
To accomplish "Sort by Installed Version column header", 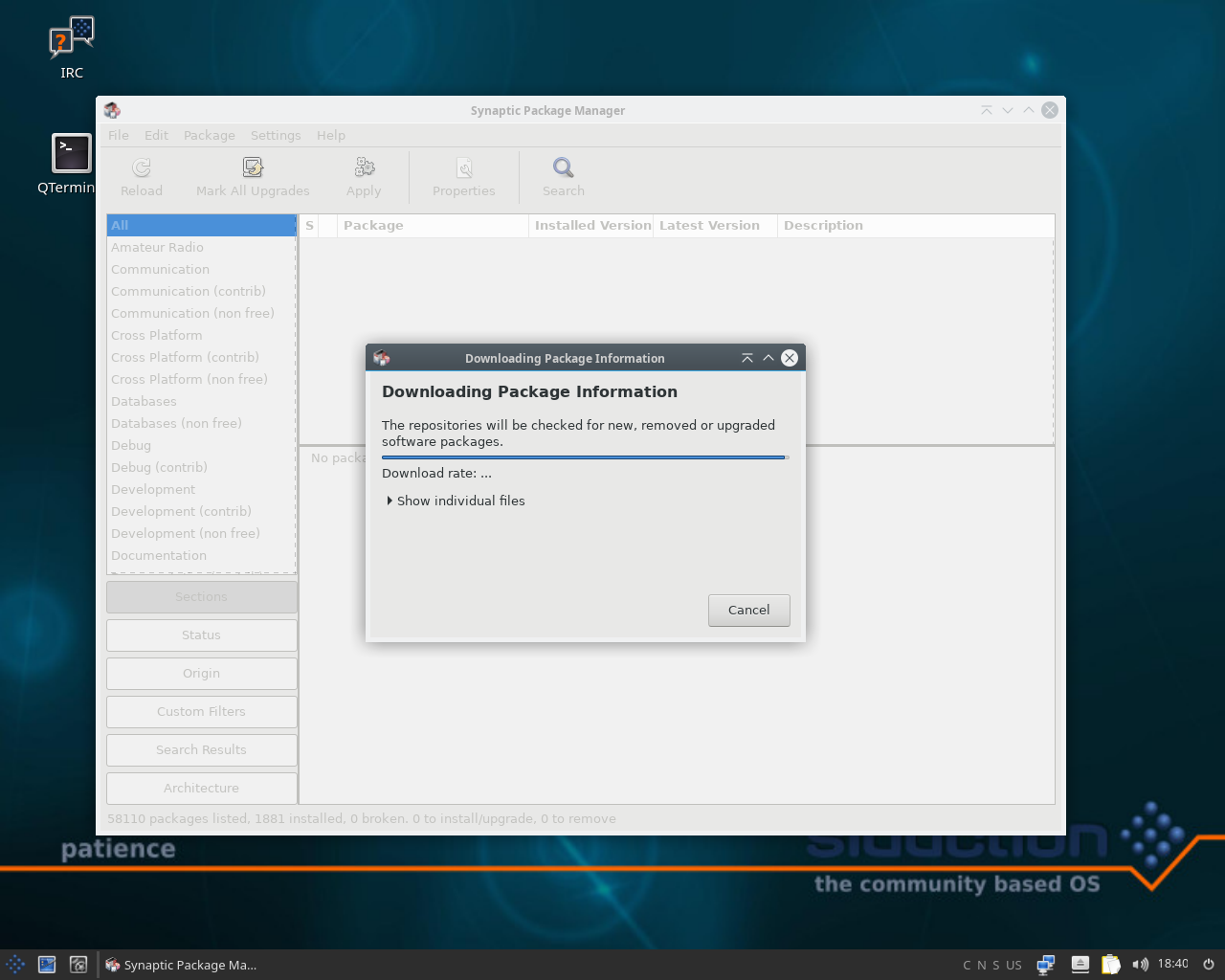I will pos(590,226).
